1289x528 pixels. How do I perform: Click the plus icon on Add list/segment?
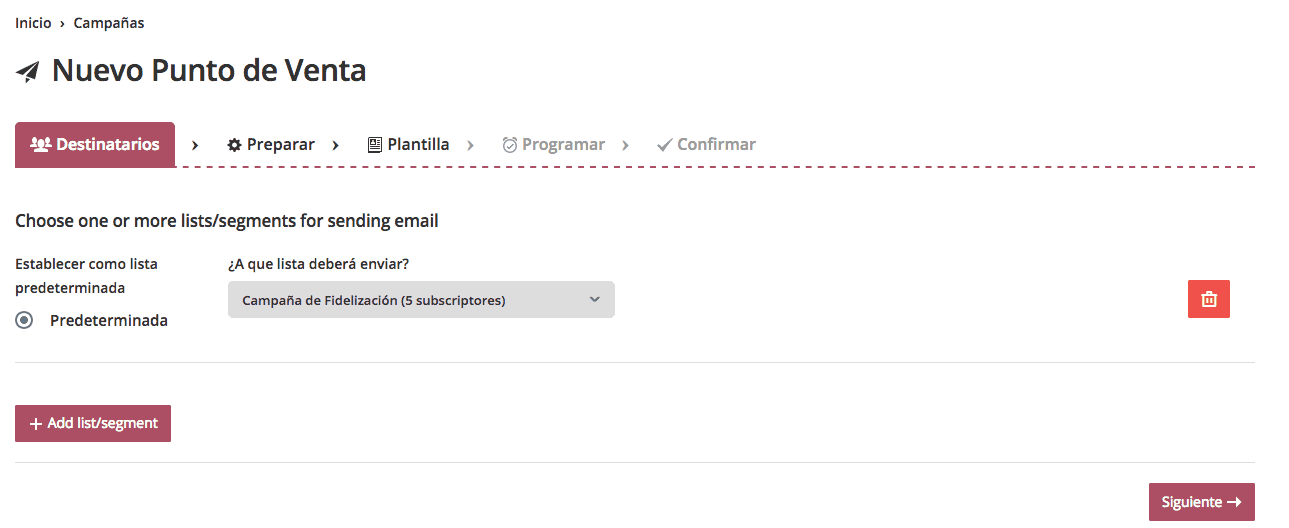pos(36,424)
